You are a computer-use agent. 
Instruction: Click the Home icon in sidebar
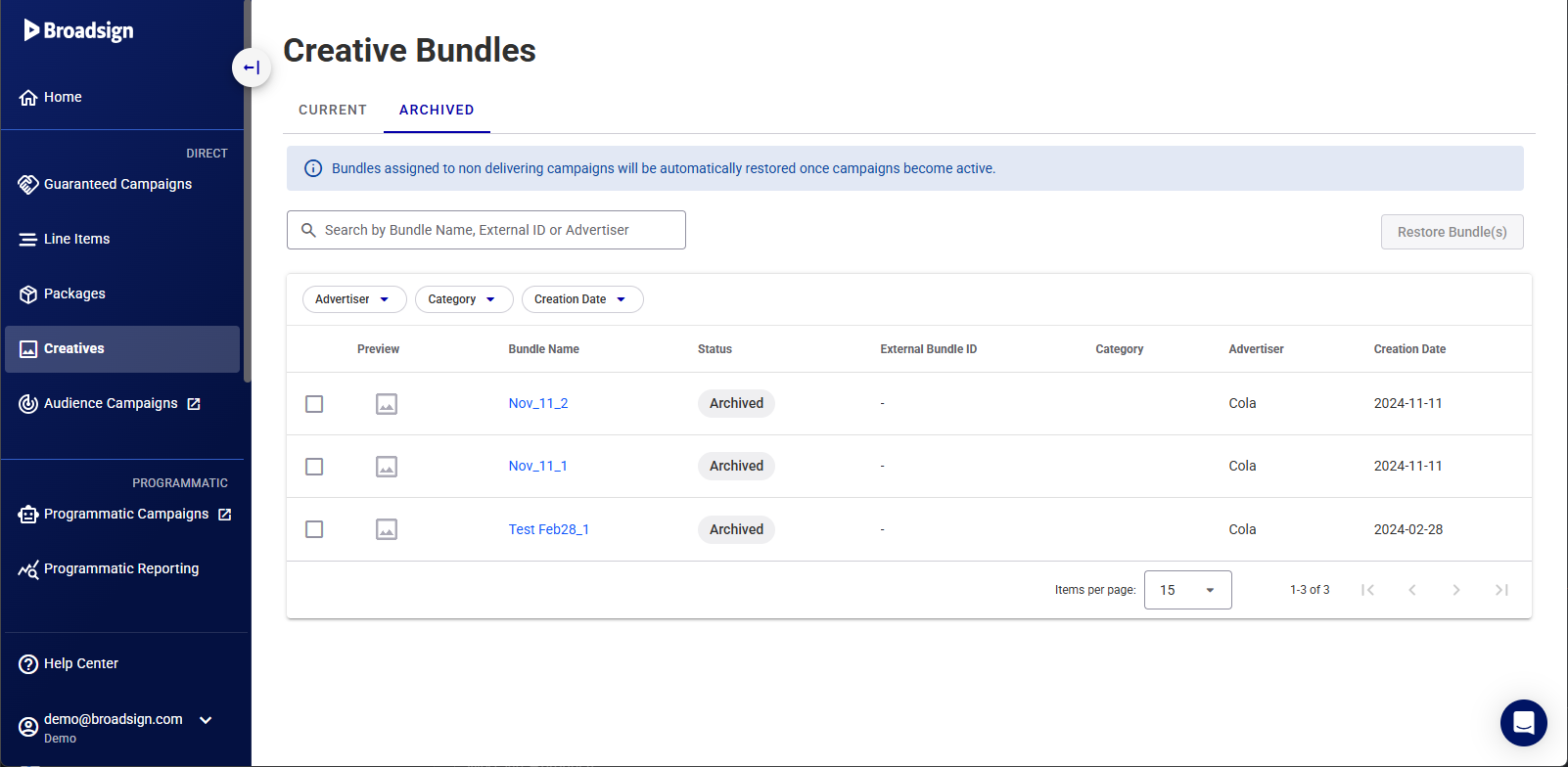28,98
